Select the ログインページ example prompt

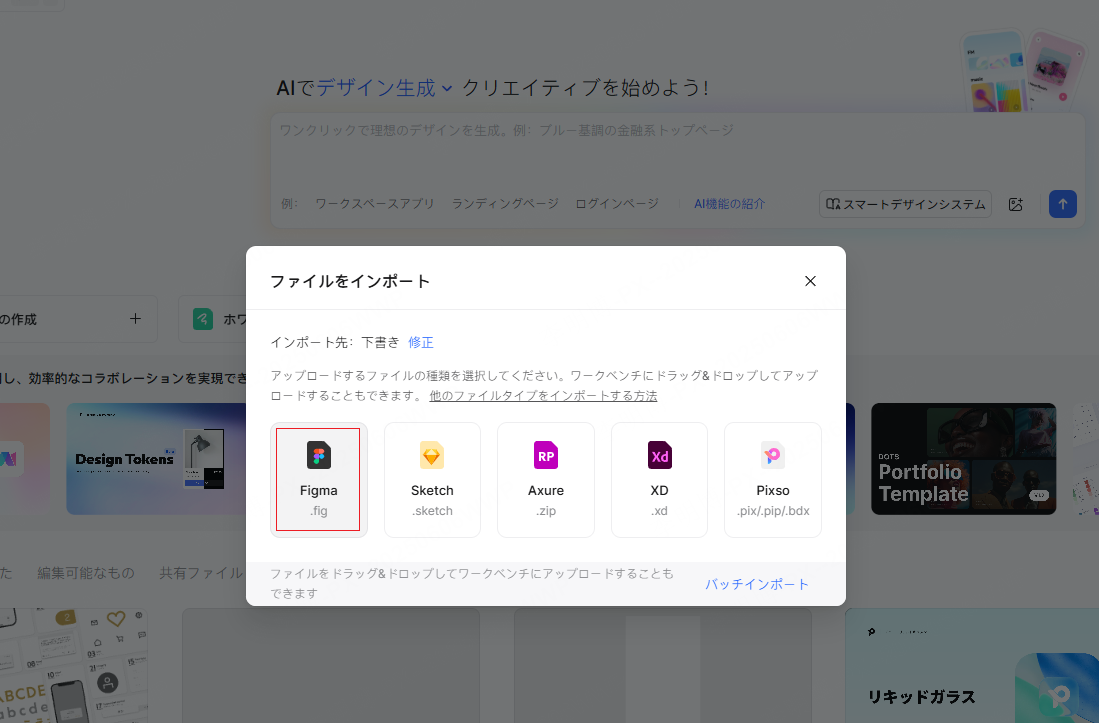click(x=617, y=204)
